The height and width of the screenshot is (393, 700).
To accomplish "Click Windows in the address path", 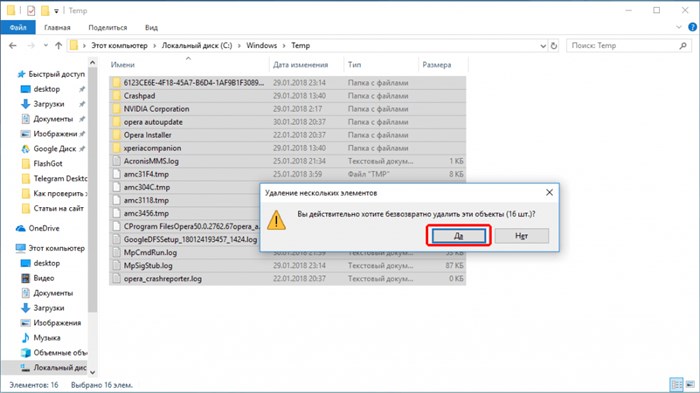I will [x=262, y=46].
